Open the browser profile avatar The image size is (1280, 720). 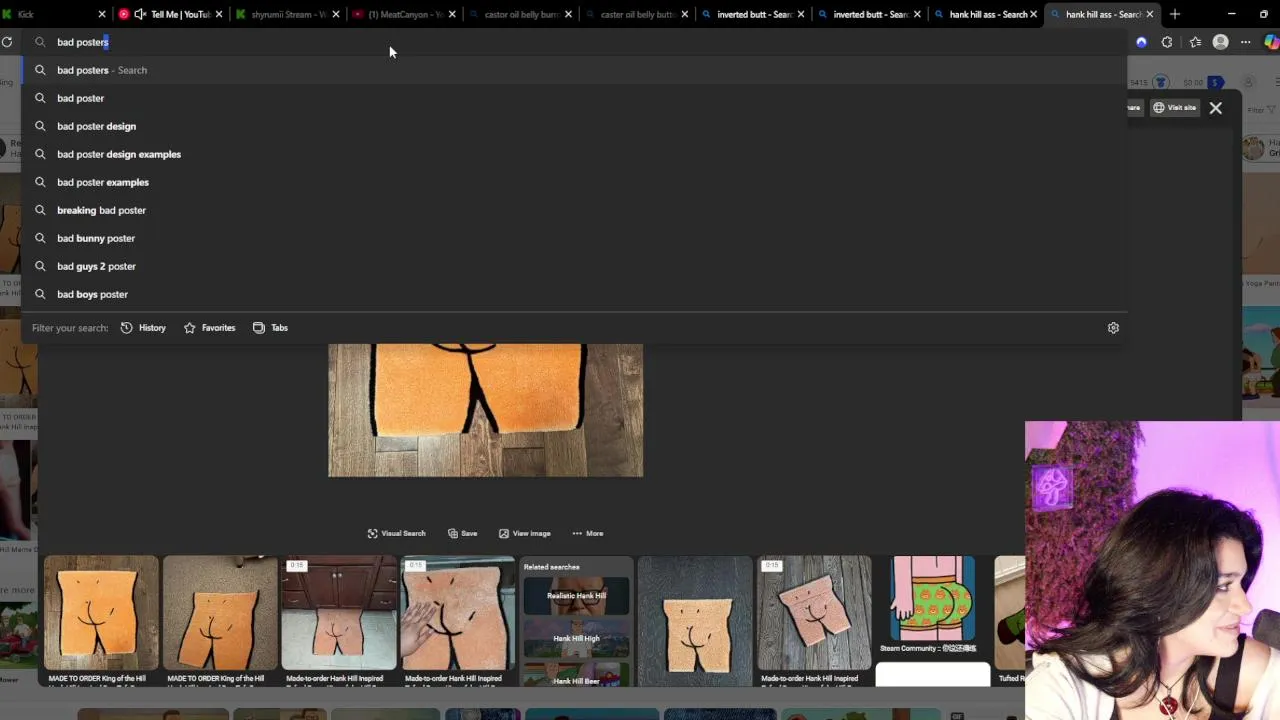[1220, 42]
